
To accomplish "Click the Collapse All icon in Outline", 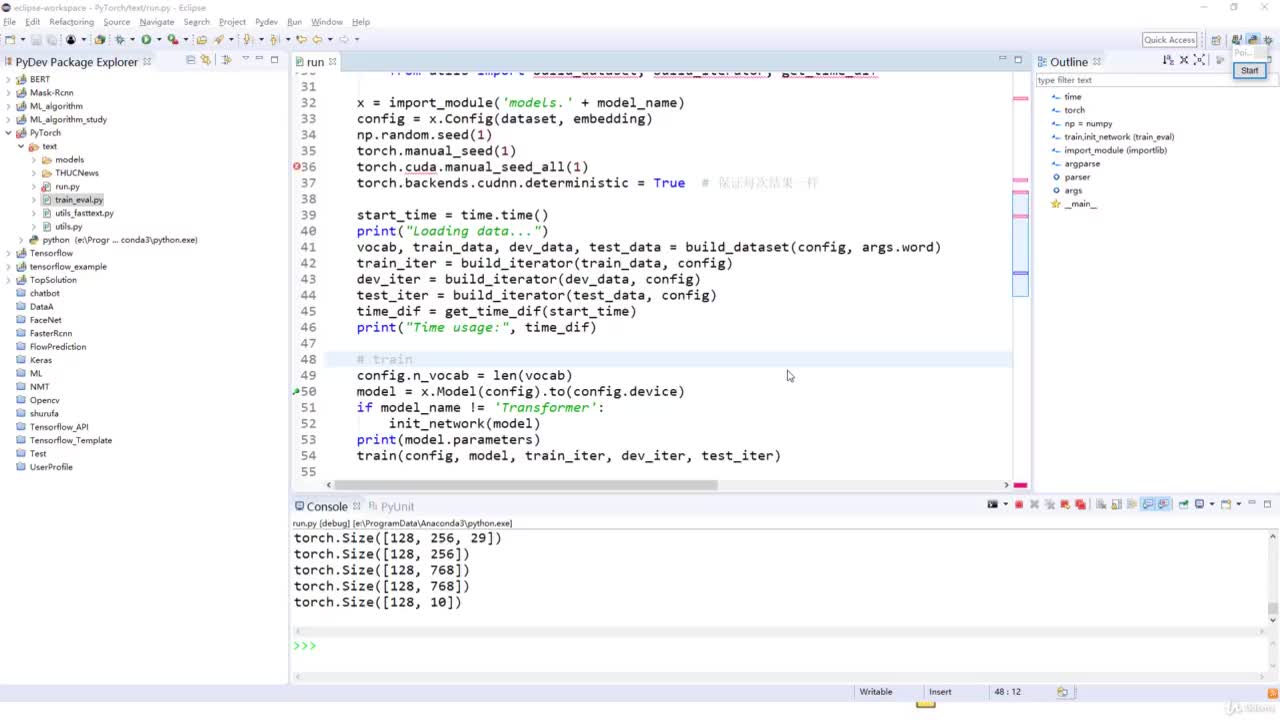I will pyautogui.click(x=1184, y=60).
